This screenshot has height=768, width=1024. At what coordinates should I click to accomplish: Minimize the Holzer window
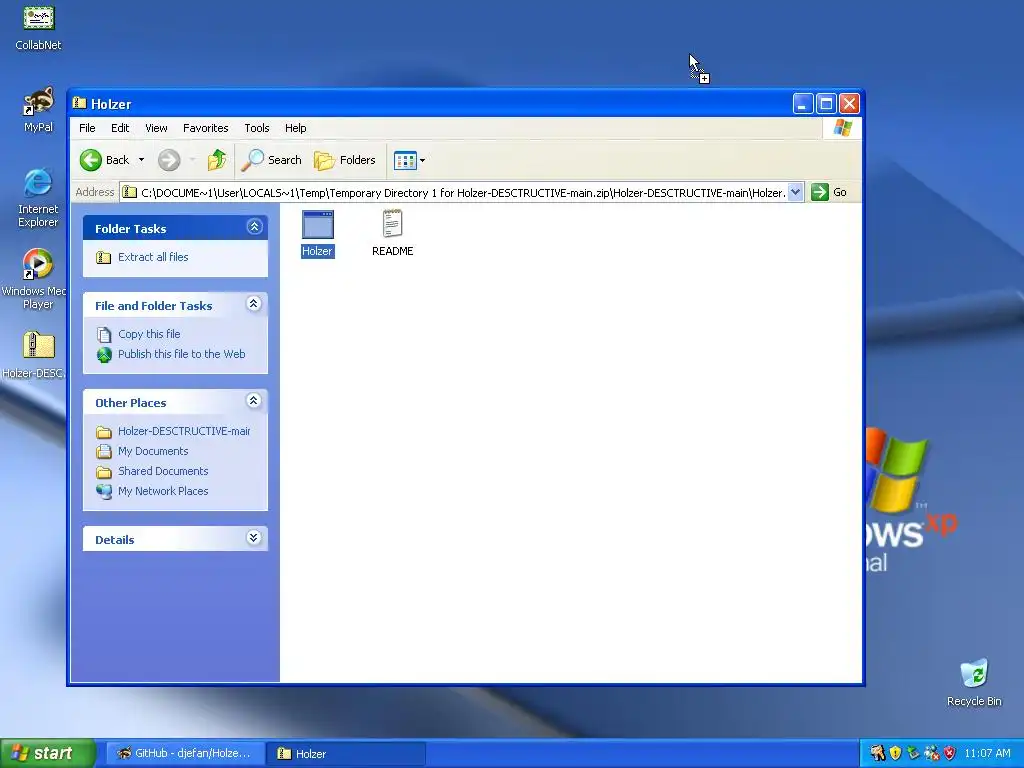[803, 103]
